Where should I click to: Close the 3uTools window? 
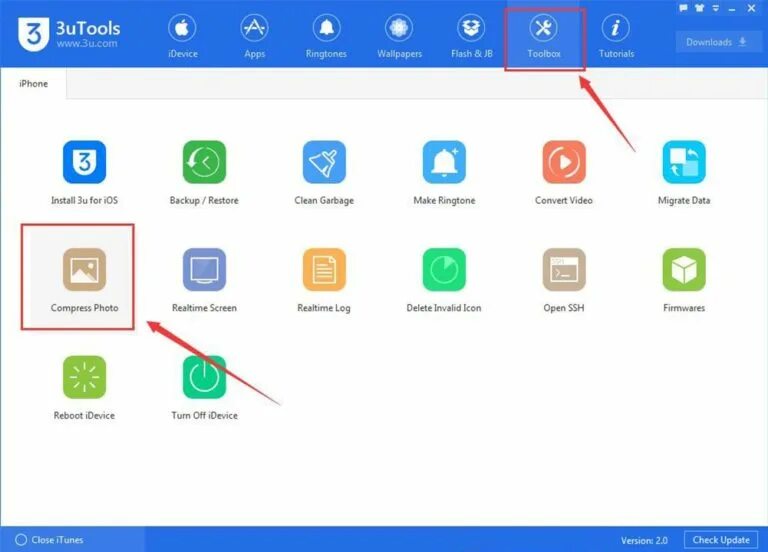pyautogui.click(x=751, y=8)
